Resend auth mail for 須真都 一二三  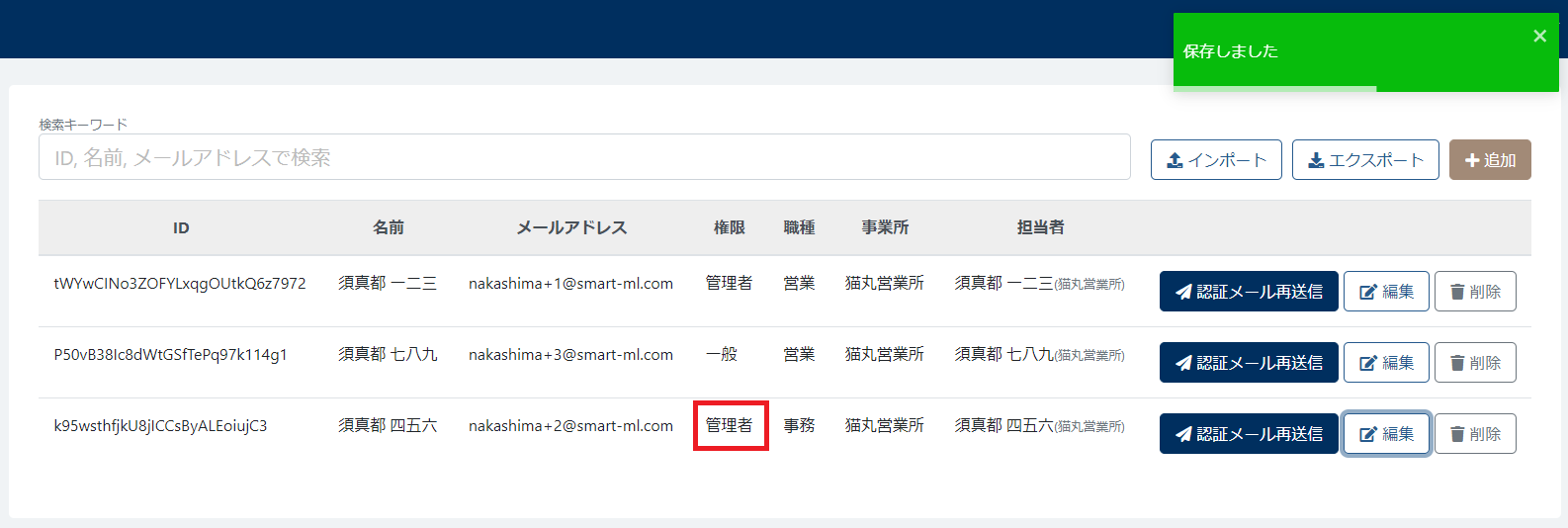point(1248,292)
